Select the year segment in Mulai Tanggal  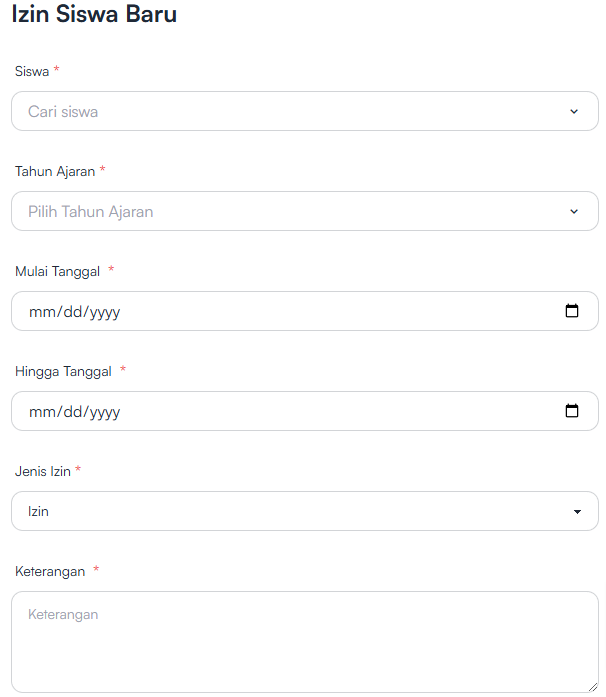105,312
